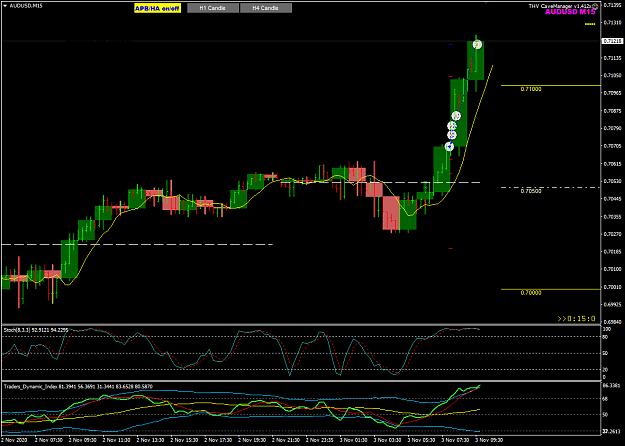Click the Stoch(8,3,3) indicator label
Image resolution: width=625 pixels, height=446 pixels.
pos(36,330)
